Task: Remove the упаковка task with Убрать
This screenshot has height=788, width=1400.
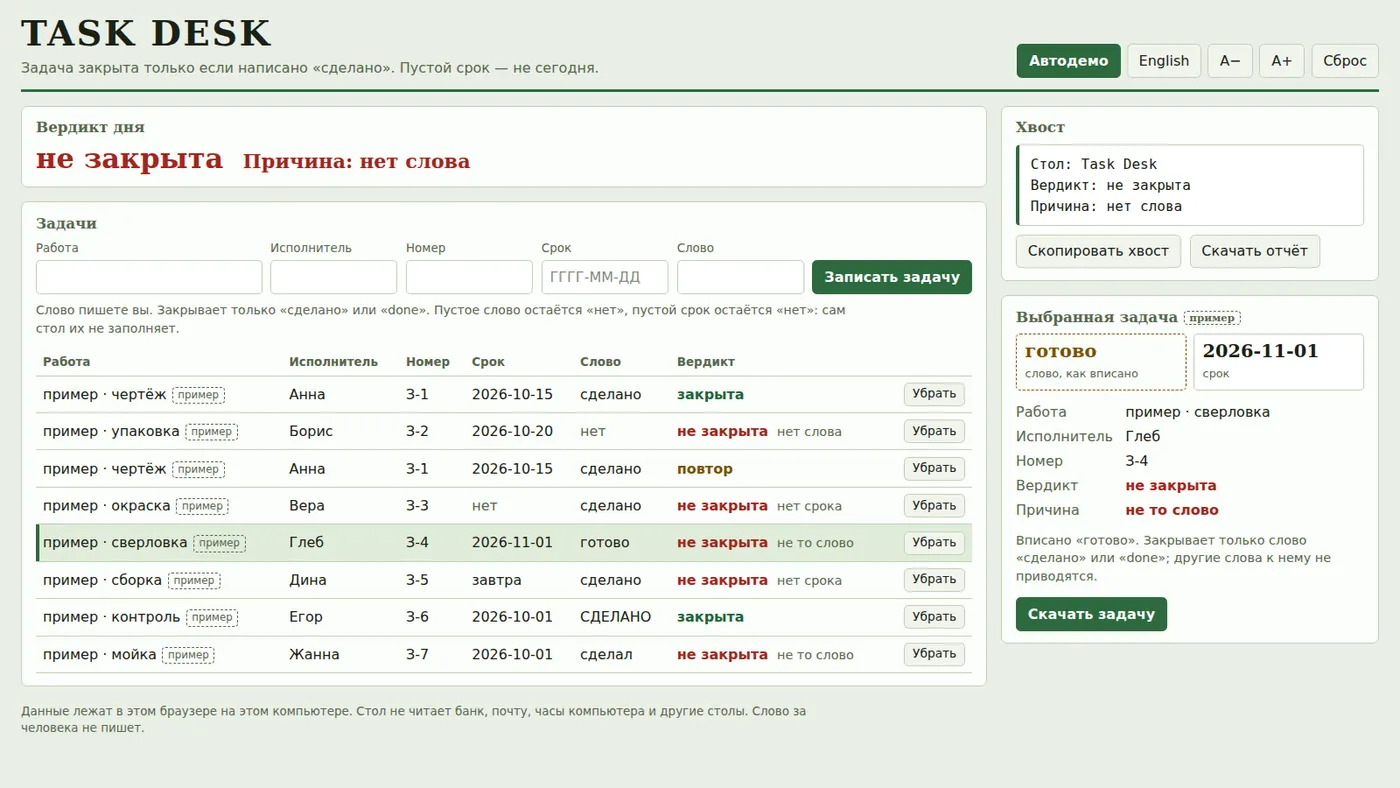Action: coord(934,431)
